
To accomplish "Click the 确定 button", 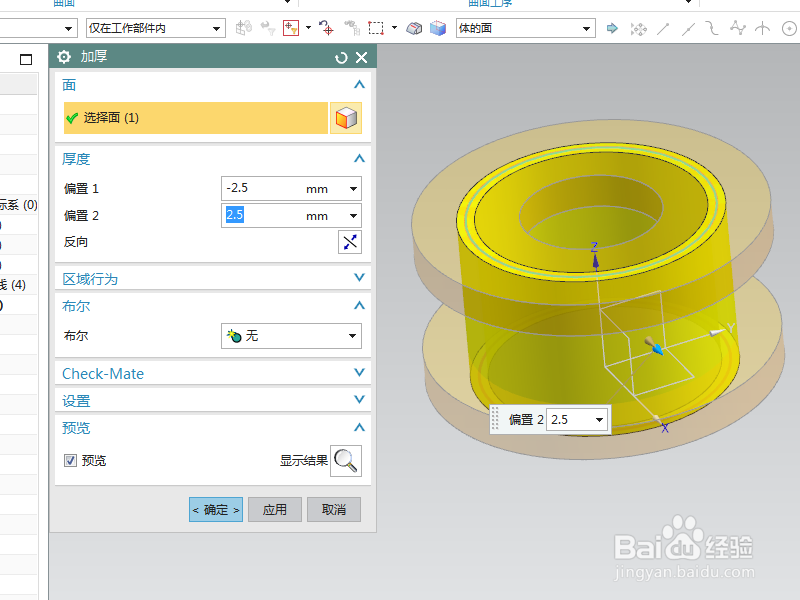I will click(216, 509).
